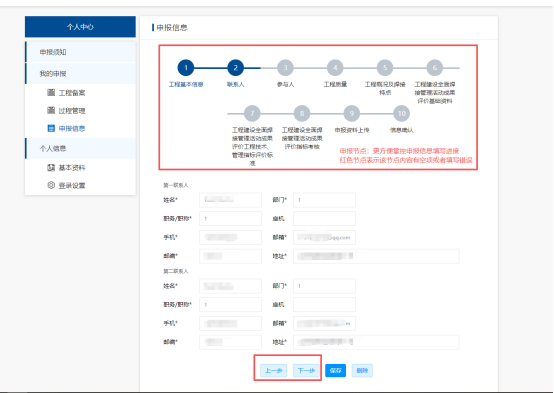Screen dimensions: 554x393
Task: Click 地址 field of 第二联系人
Action: coord(376,342)
